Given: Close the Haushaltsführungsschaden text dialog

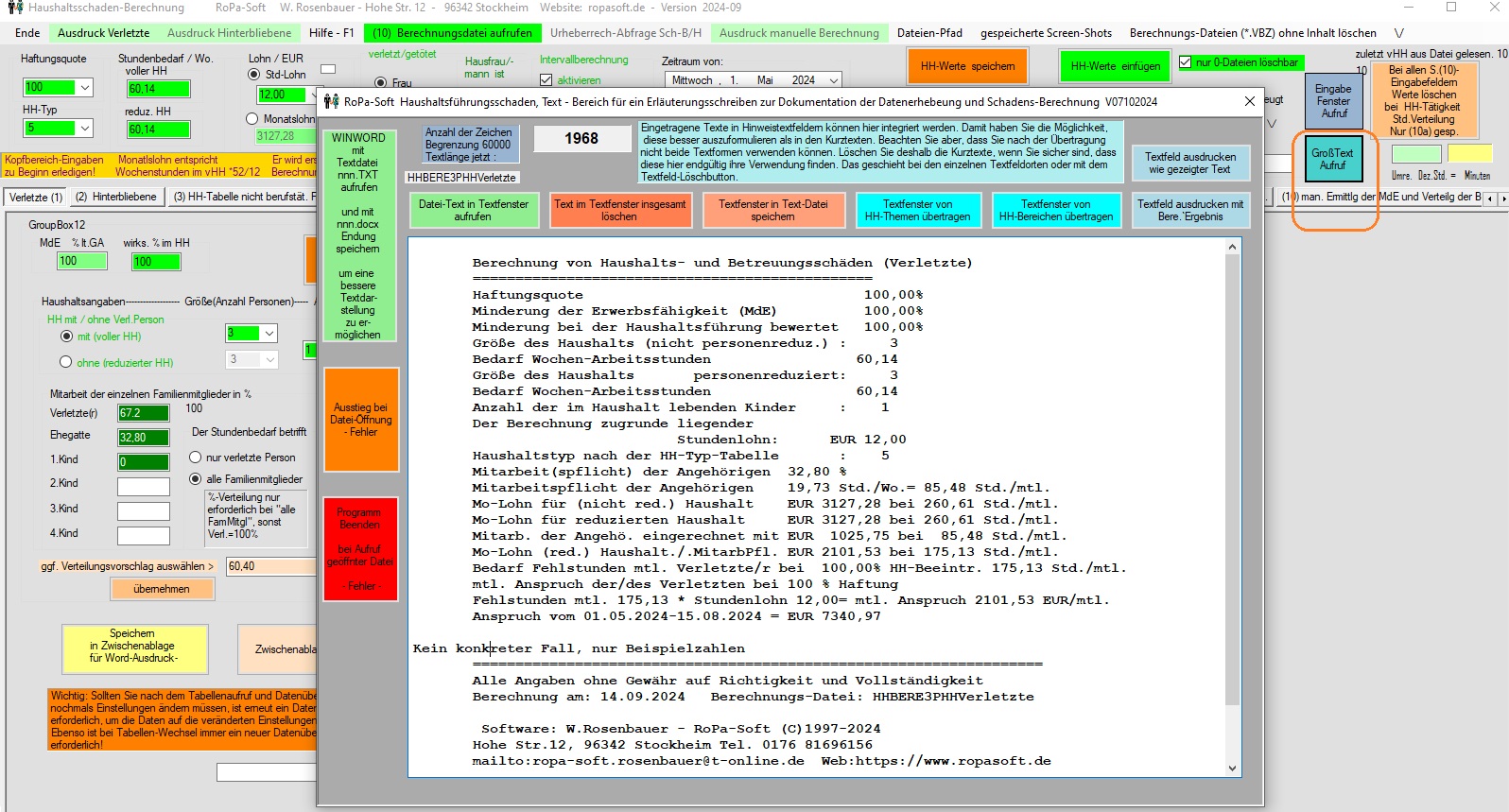Looking at the screenshot, I should pos(1249,101).
